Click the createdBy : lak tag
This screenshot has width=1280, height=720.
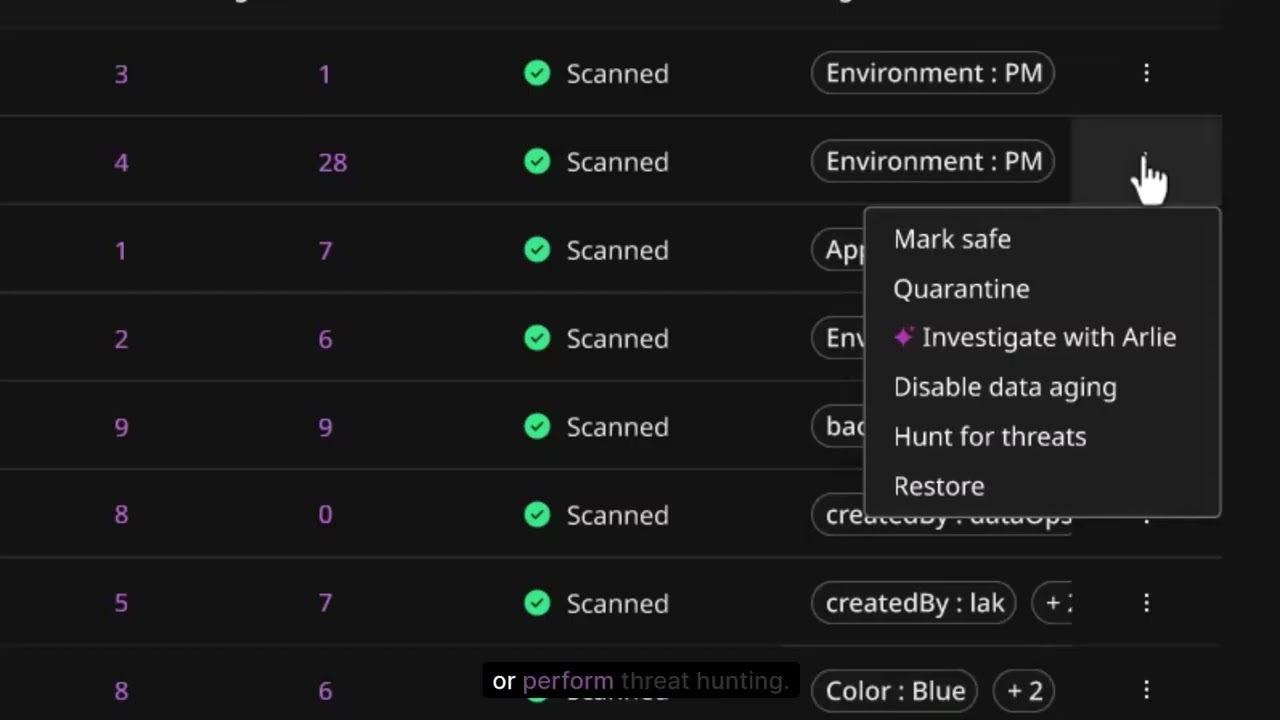(914, 603)
